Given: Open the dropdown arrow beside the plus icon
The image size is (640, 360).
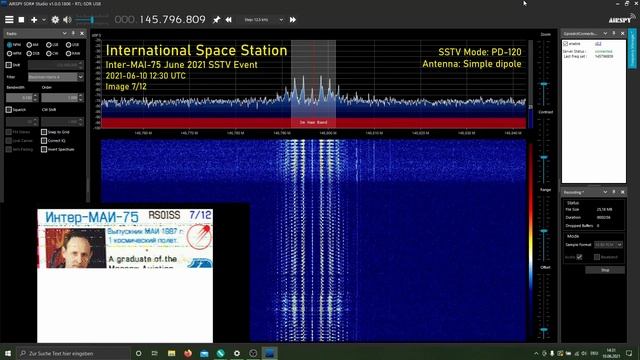Looking at the screenshot, I should click(44, 20).
